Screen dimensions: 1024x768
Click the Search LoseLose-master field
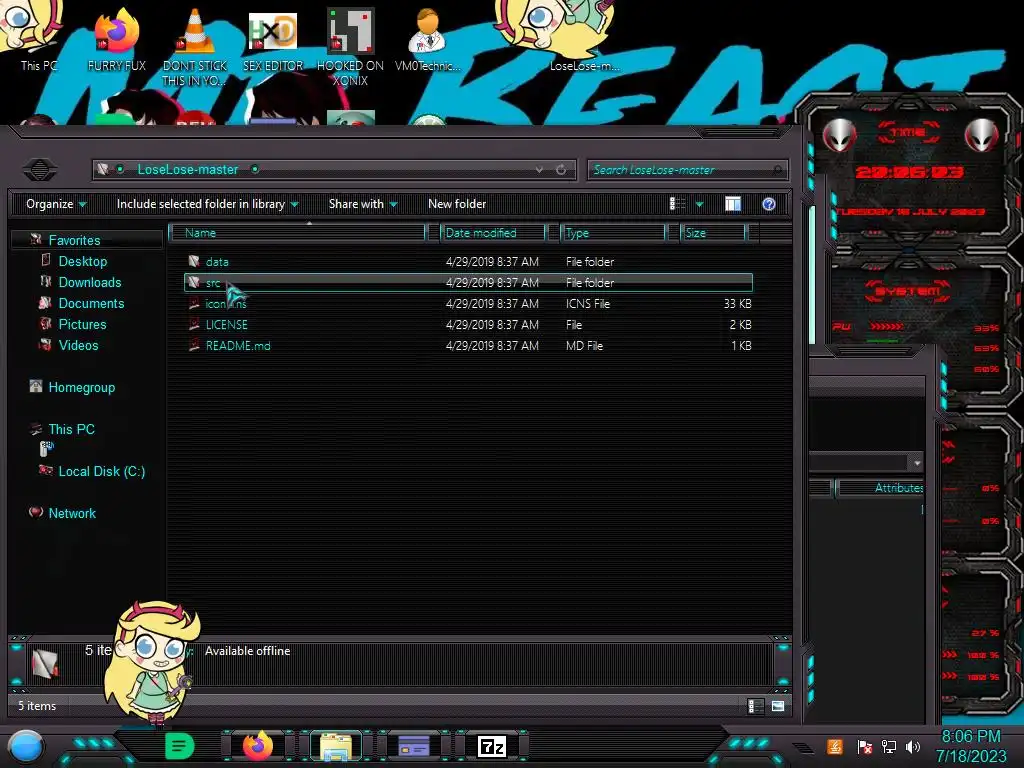click(x=688, y=170)
